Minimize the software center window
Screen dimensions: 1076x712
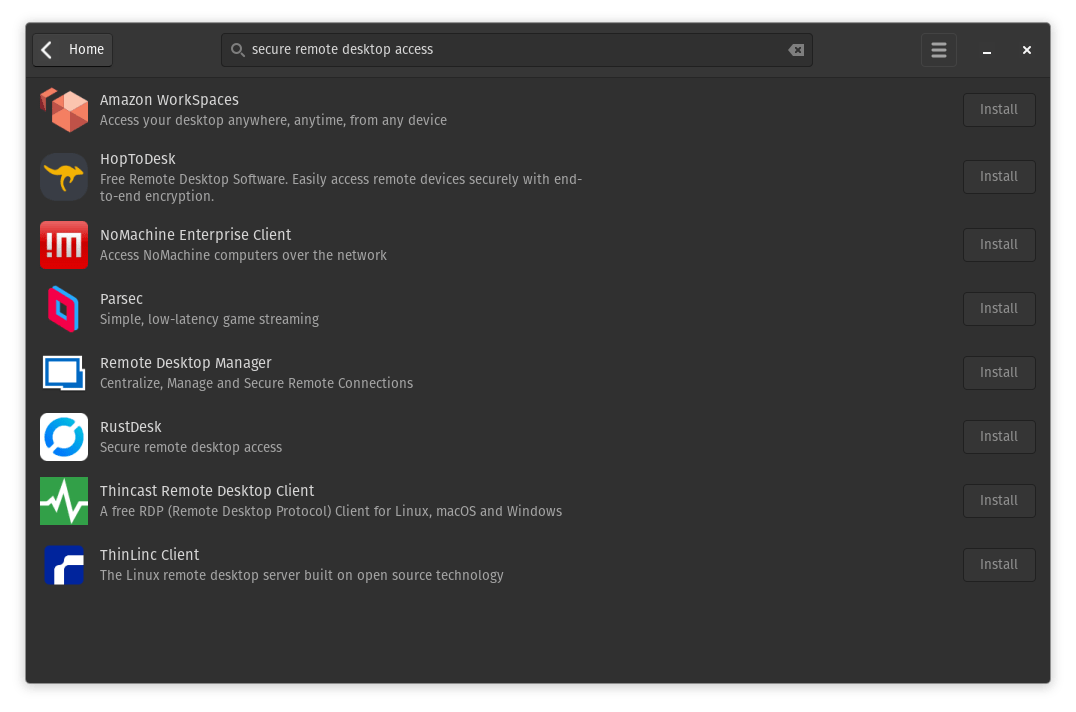(x=987, y=50)
